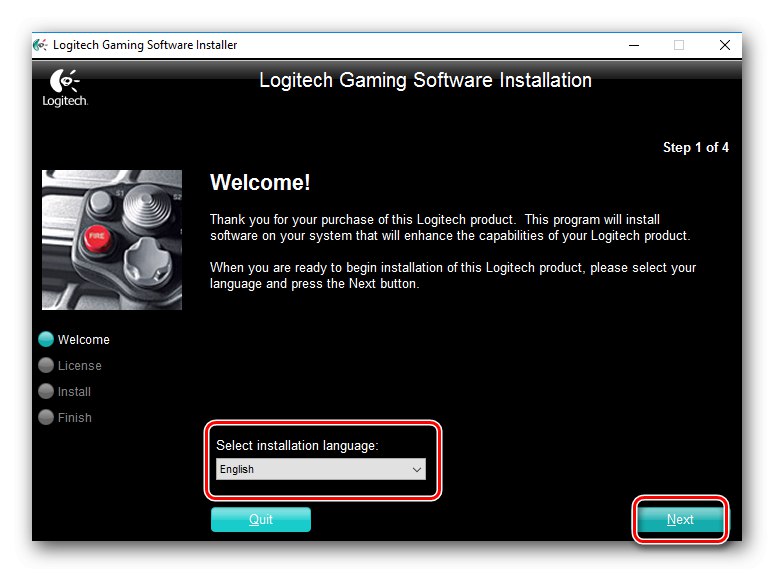This screenshot has height=573, width=774.
Task: Click the gamepad product image
Action: (x=112, y=240)
